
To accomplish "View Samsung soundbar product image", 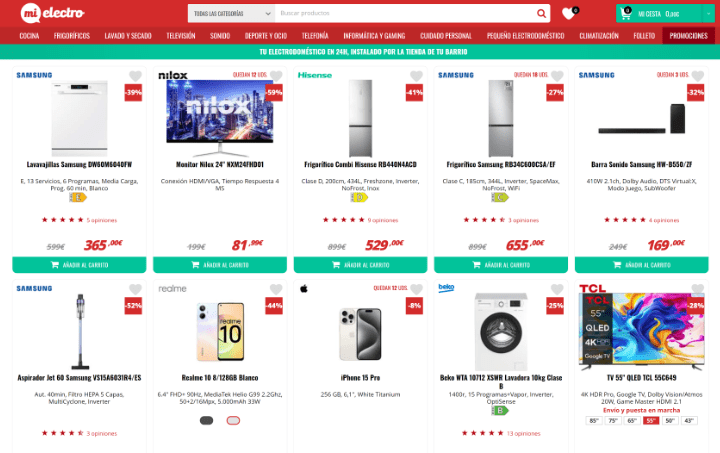I will pos(641,118).
